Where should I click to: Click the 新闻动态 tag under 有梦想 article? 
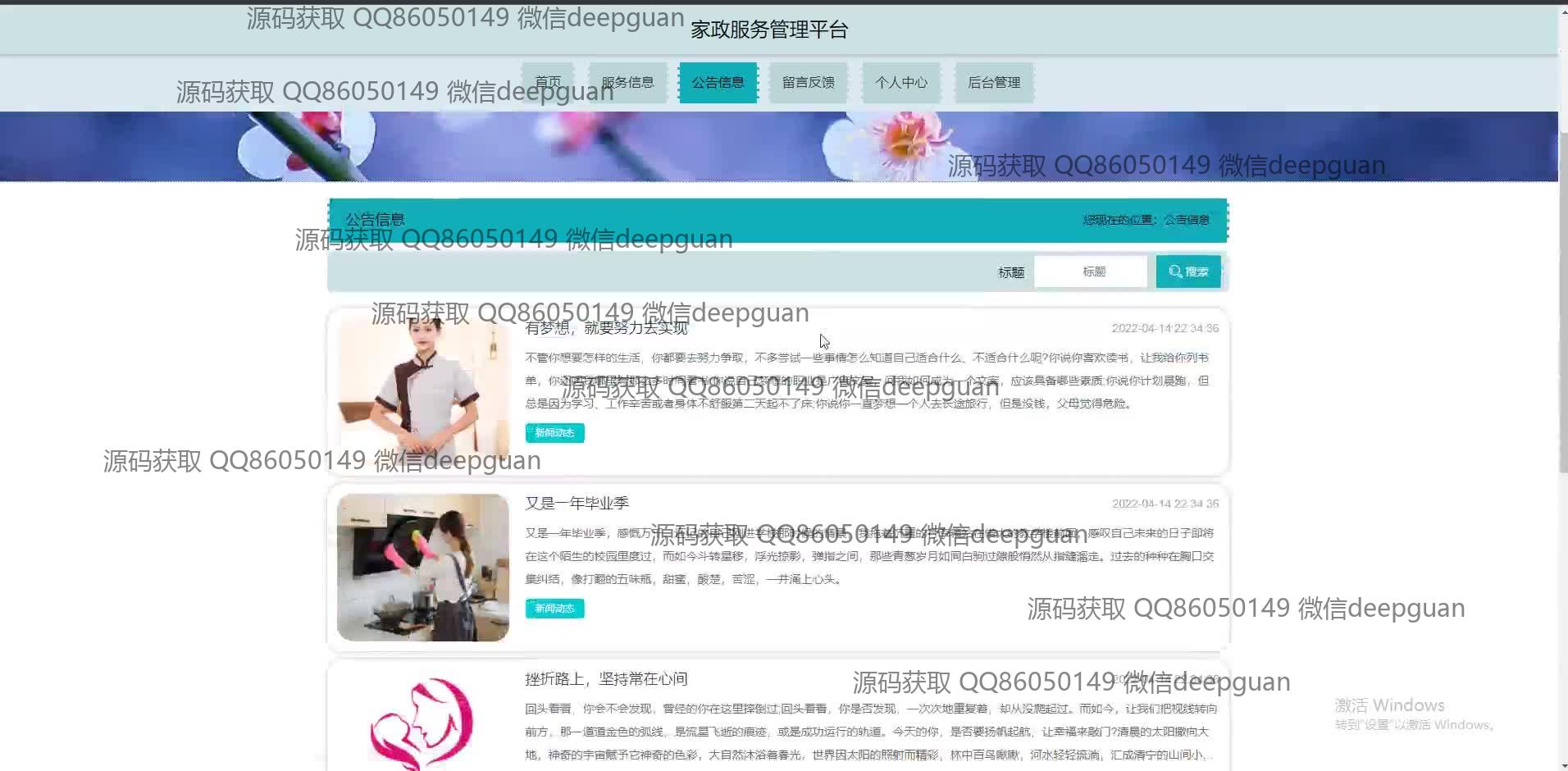pos(554,432)
